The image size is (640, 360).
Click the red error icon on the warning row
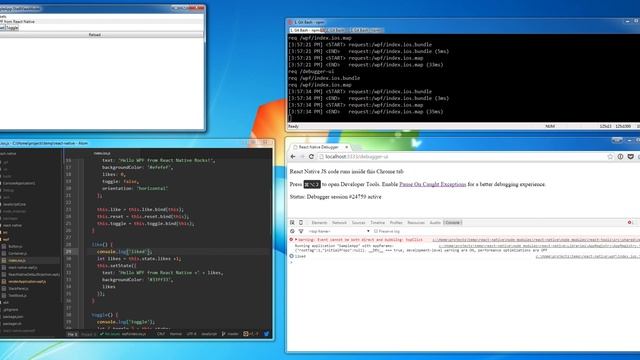pos(291,240)
